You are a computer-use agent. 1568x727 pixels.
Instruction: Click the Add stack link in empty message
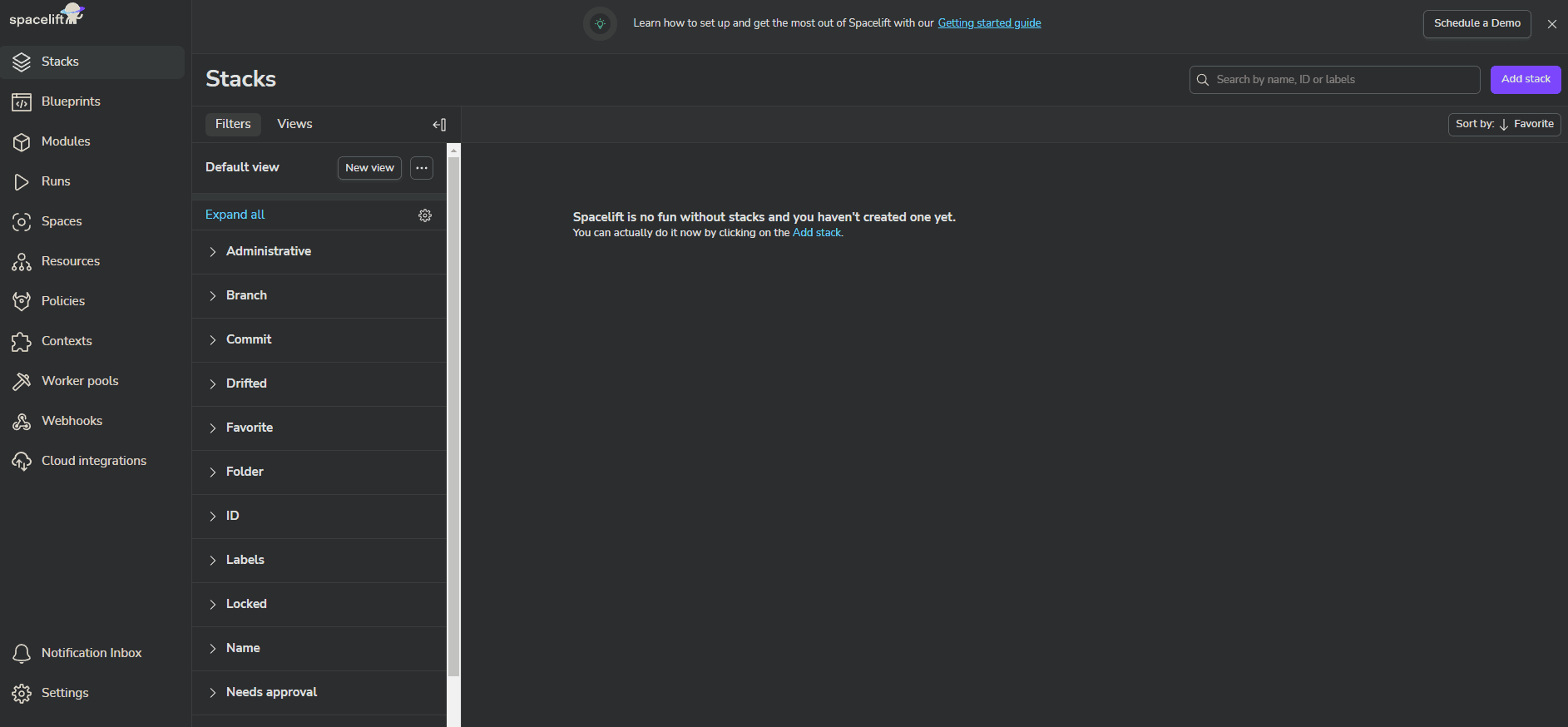coord(817,233)
